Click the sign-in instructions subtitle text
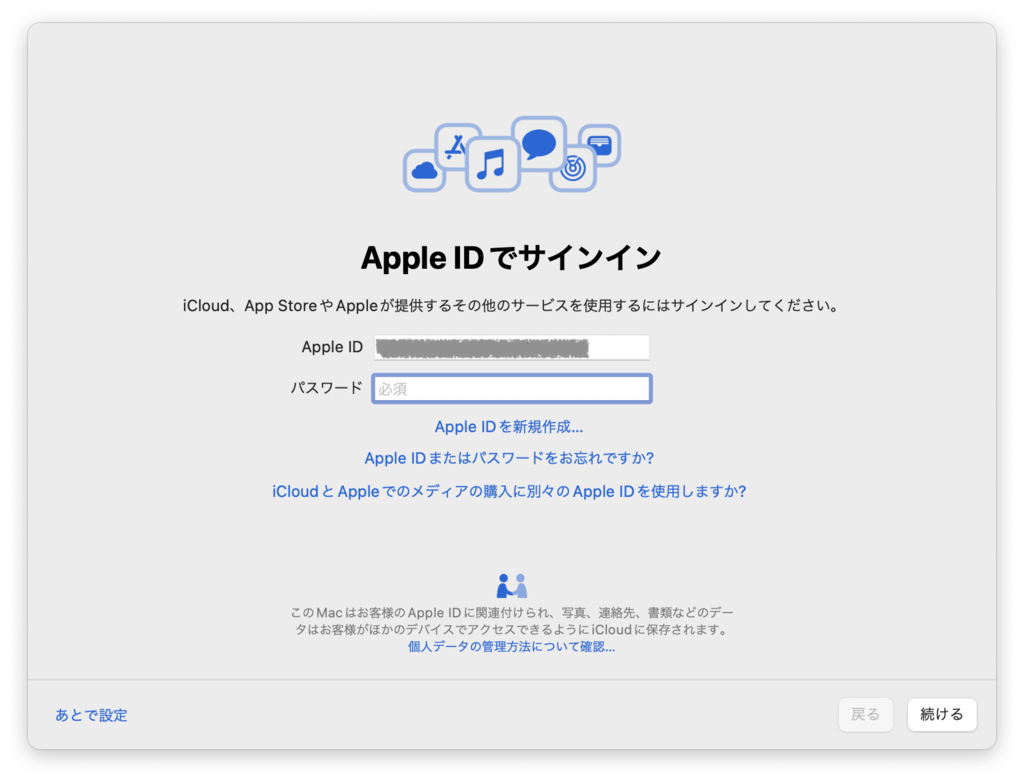The image size is (1024, 782). click(x=512, y=305)
